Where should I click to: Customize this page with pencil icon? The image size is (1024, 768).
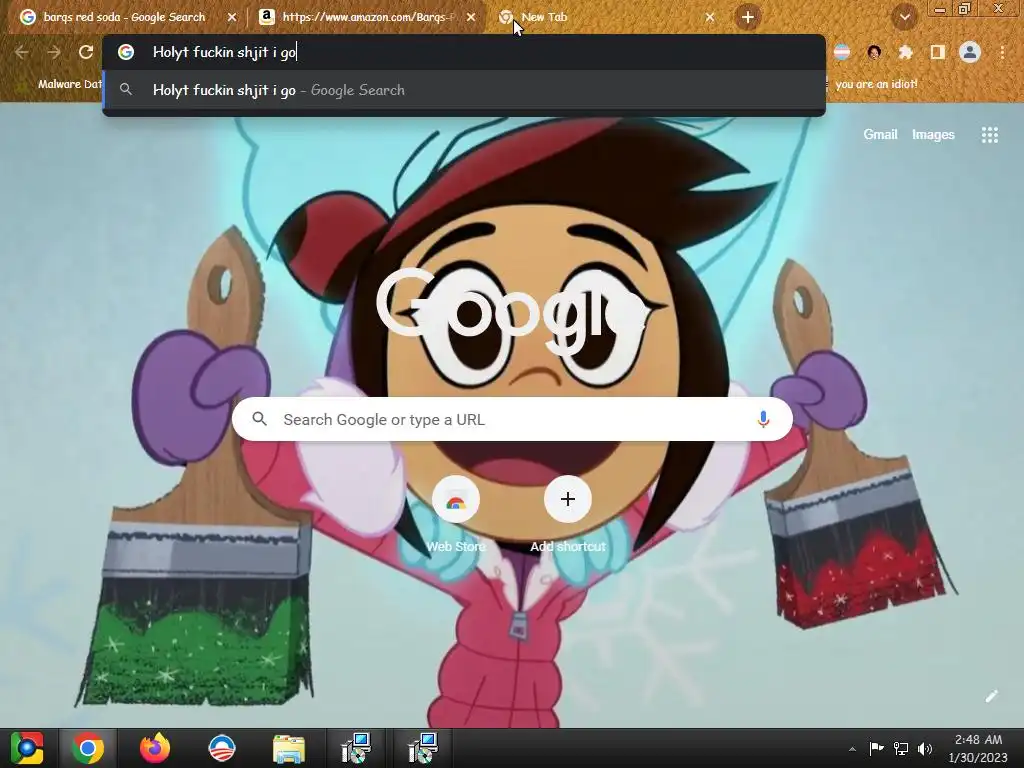991,696
